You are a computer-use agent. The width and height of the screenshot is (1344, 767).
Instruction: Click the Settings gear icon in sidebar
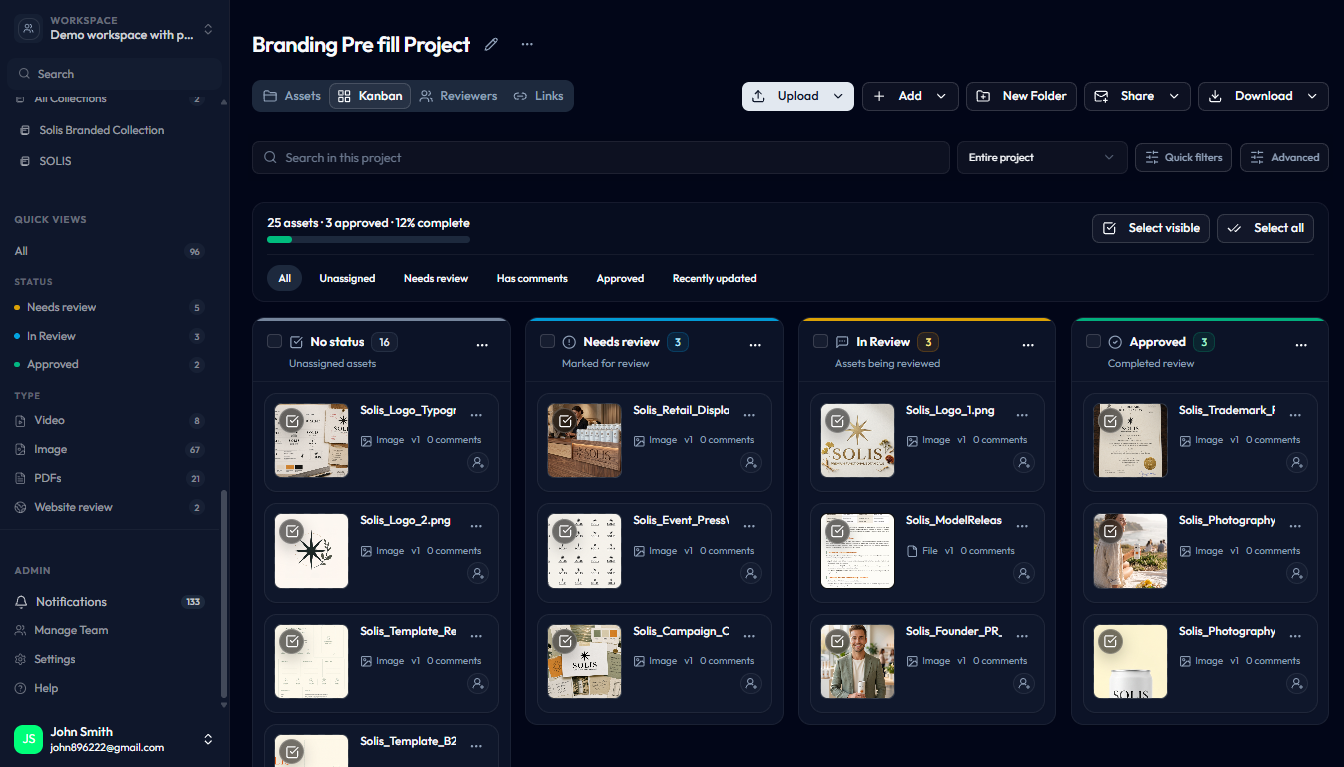click(21, 660)
